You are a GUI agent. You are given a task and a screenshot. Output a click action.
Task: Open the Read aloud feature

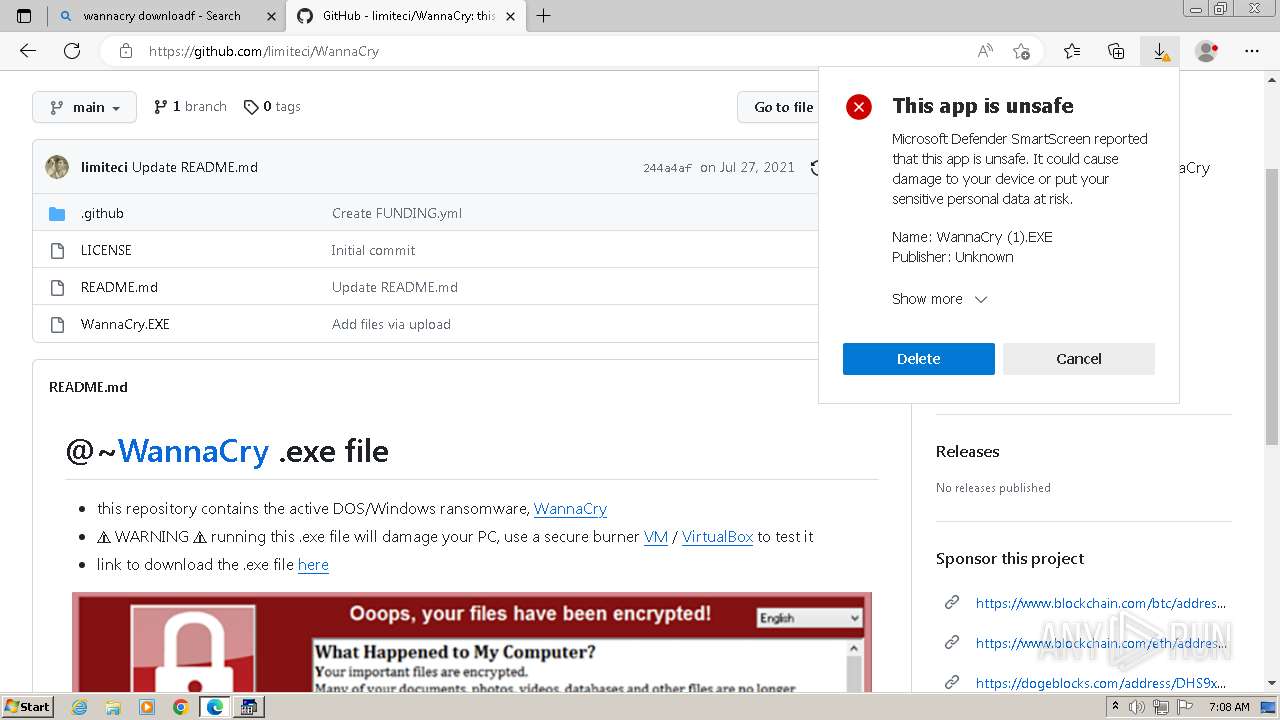coord(985,51)
